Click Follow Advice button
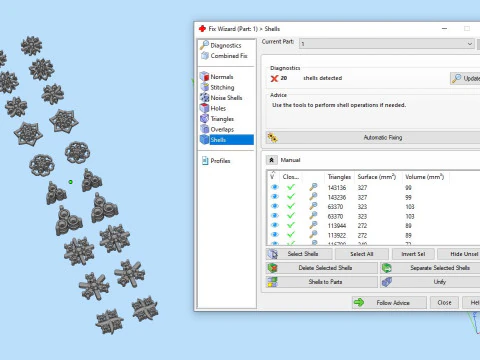The image size is (480, 360). pyautogui.click(x=389, y=303)
